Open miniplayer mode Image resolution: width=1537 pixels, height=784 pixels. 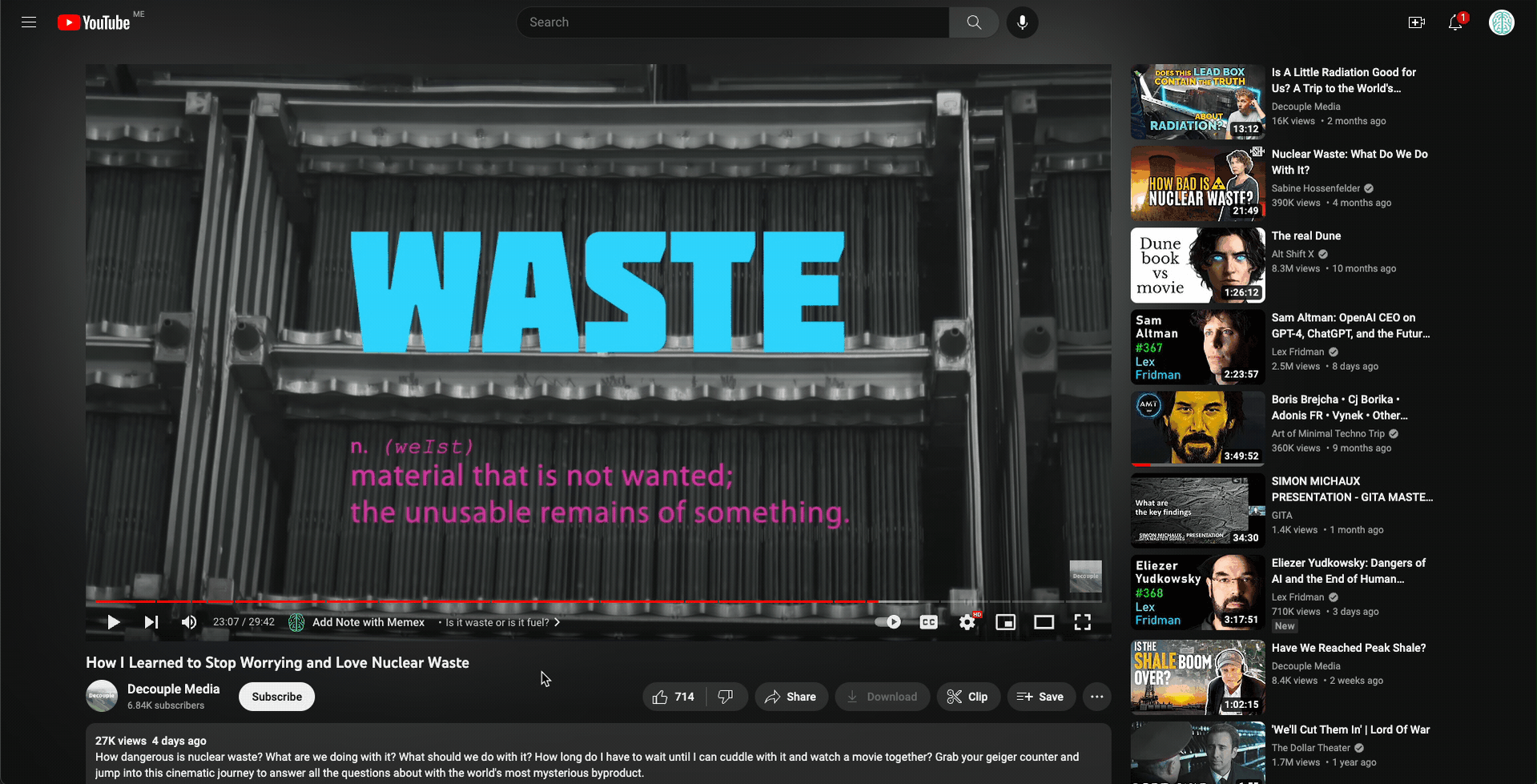1005,622
